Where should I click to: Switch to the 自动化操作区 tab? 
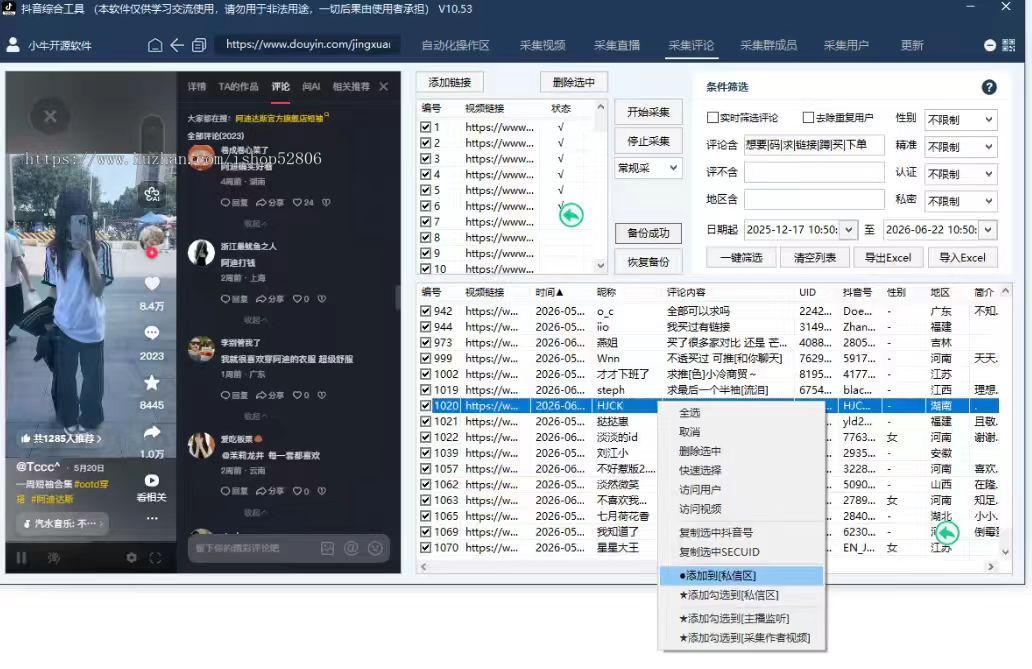pos(455,45)
